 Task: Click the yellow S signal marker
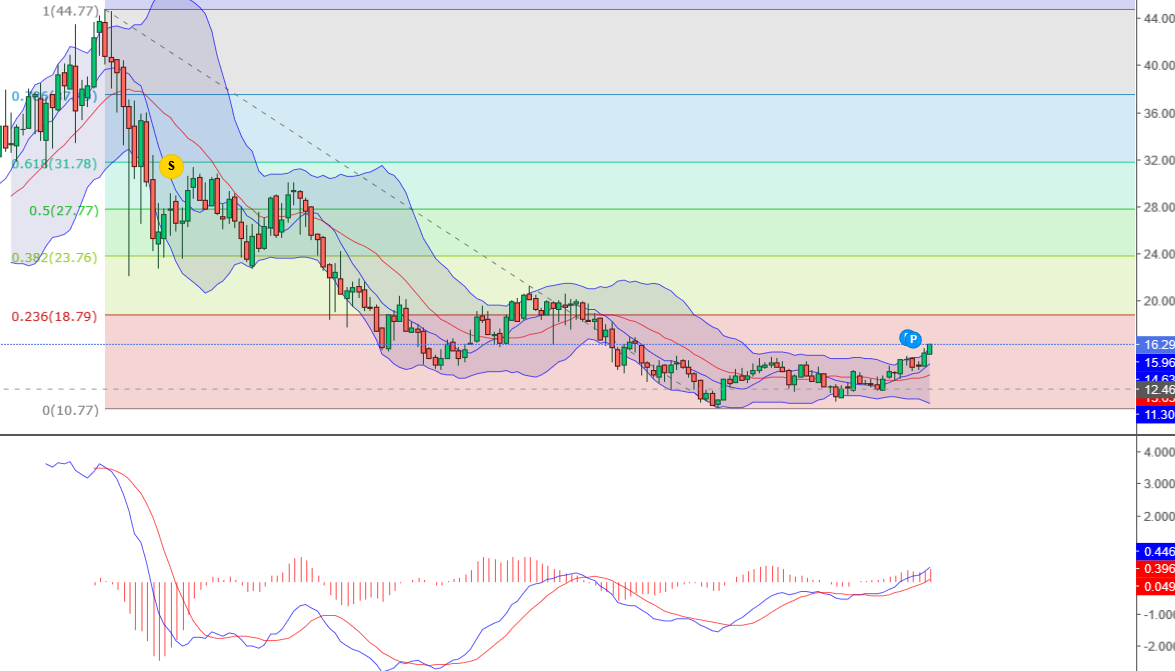point(171,166)
